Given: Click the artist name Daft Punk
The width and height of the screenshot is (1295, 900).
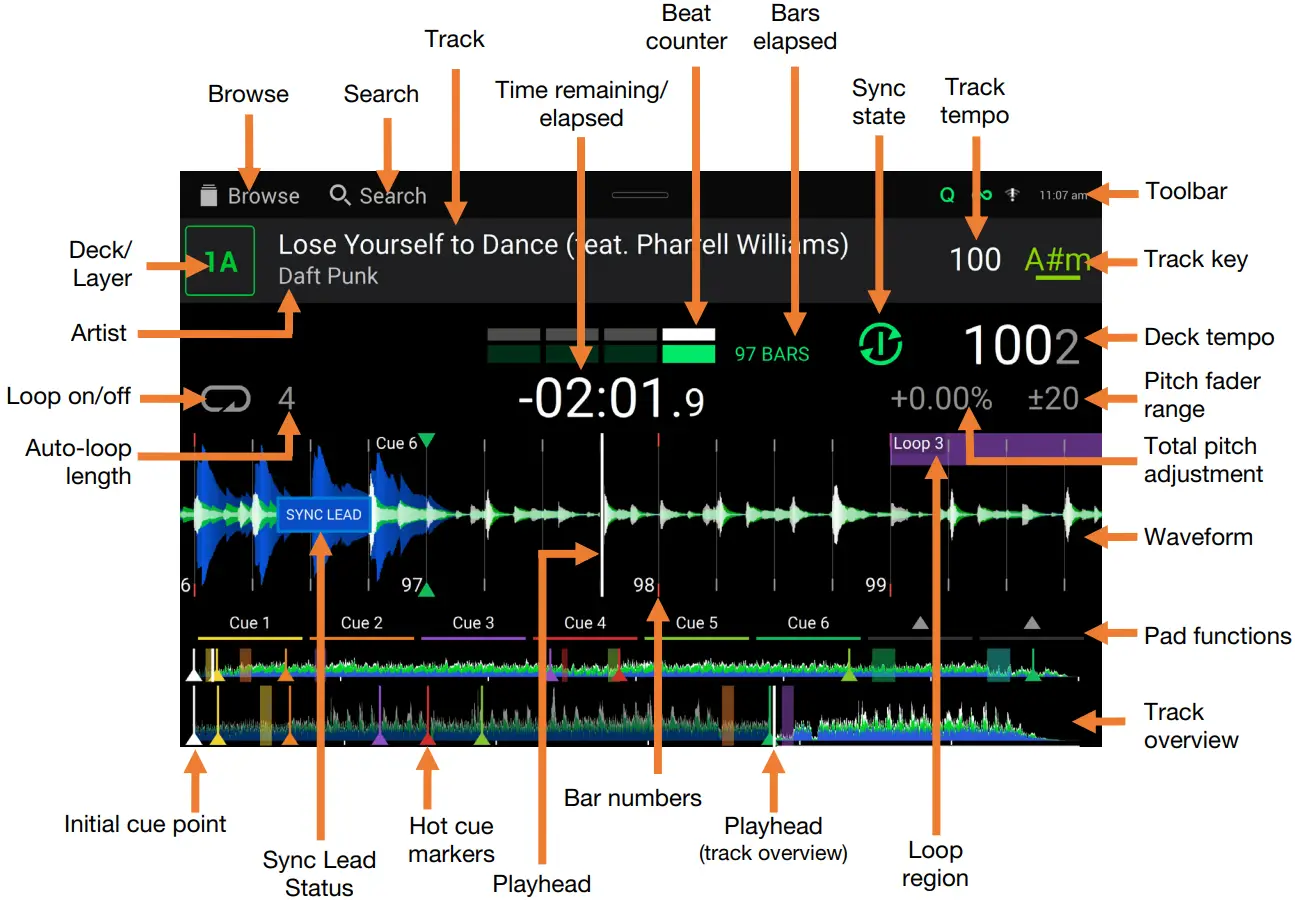Looking at the screenshot, I should tap(328, 276).
